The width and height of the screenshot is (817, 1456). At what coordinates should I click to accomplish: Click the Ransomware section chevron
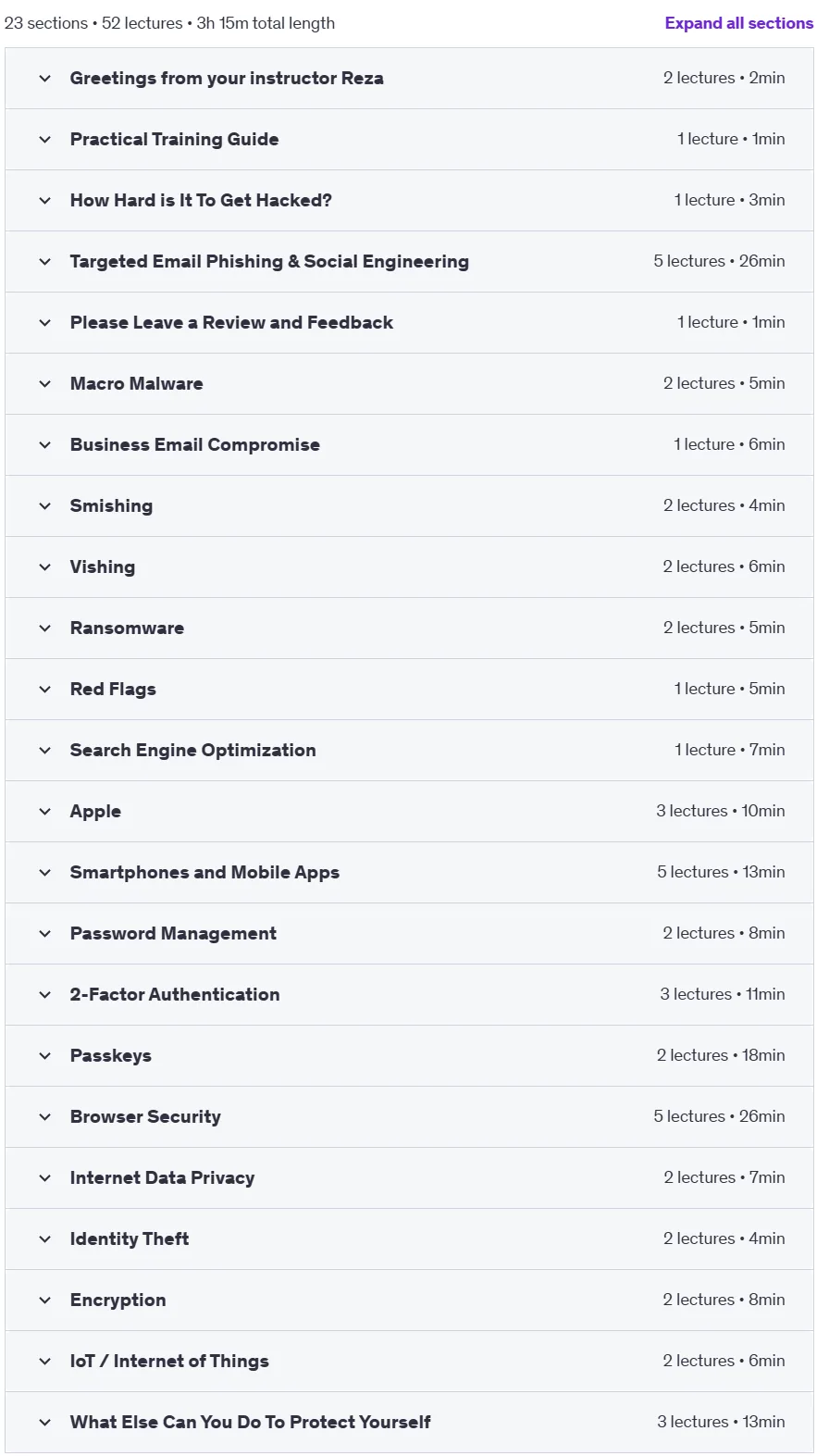44,628
